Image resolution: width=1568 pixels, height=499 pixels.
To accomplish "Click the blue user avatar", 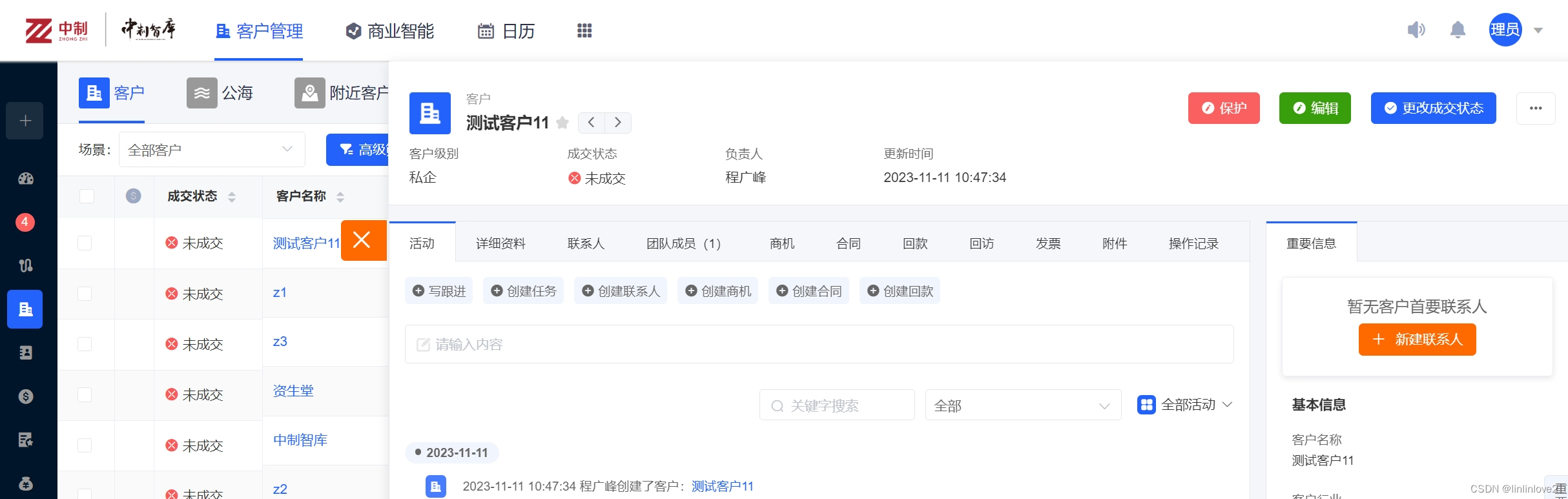I will pos(1505,30).
